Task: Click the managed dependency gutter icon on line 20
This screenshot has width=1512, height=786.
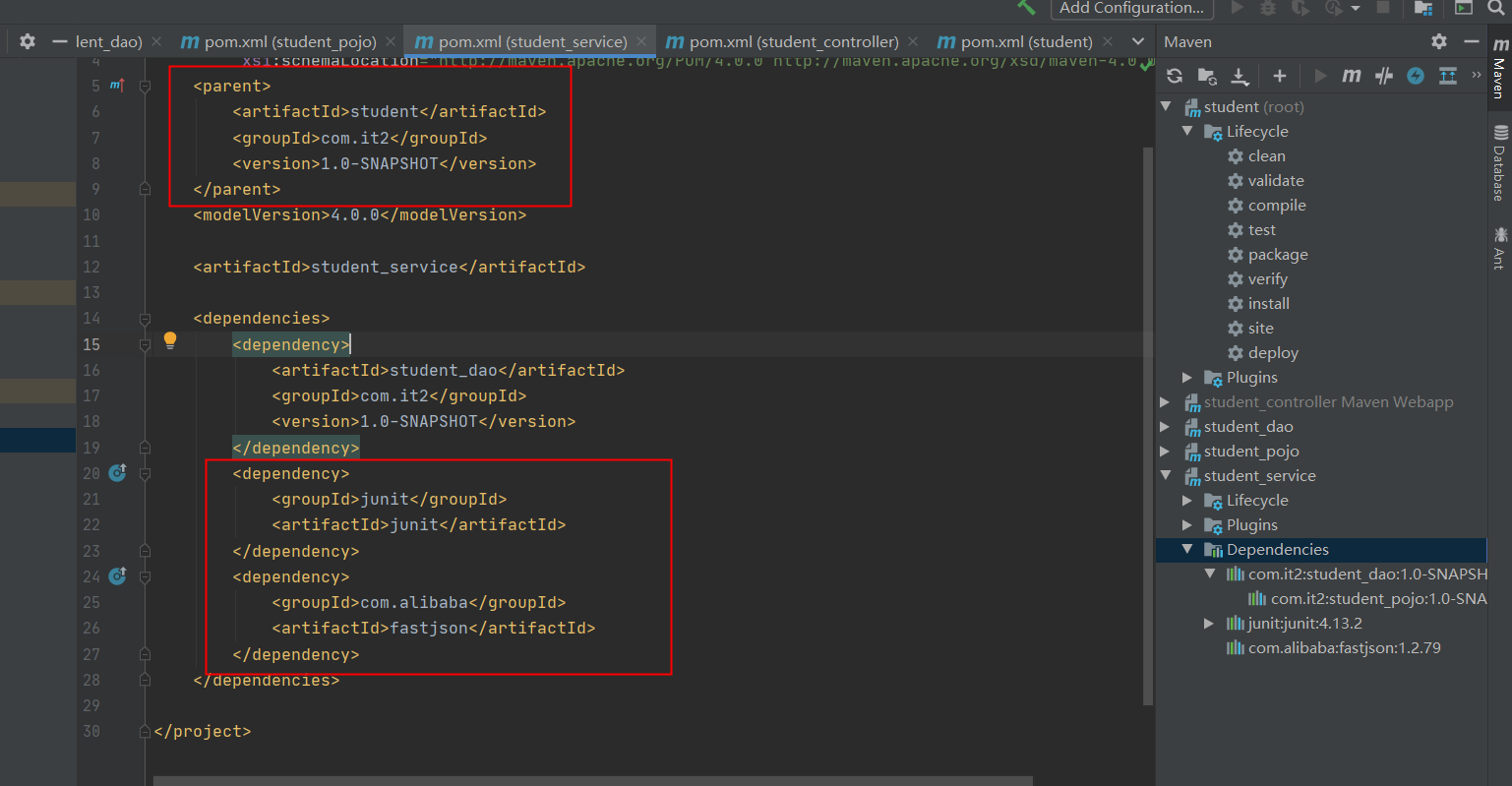Action: (x=117, y=473)
